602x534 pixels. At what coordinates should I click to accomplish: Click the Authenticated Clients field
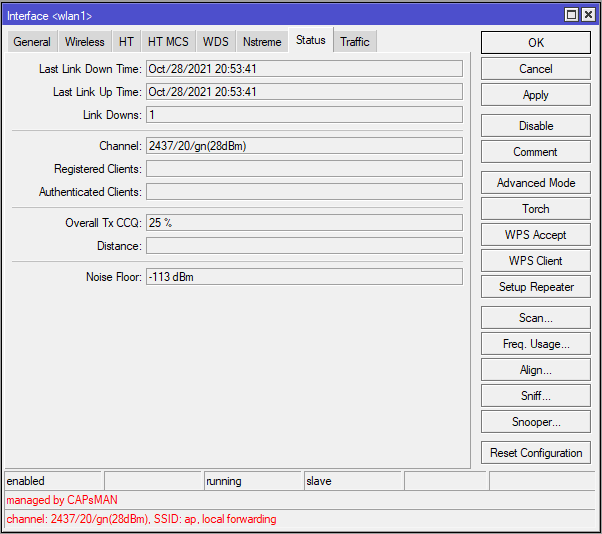point(304,192)
